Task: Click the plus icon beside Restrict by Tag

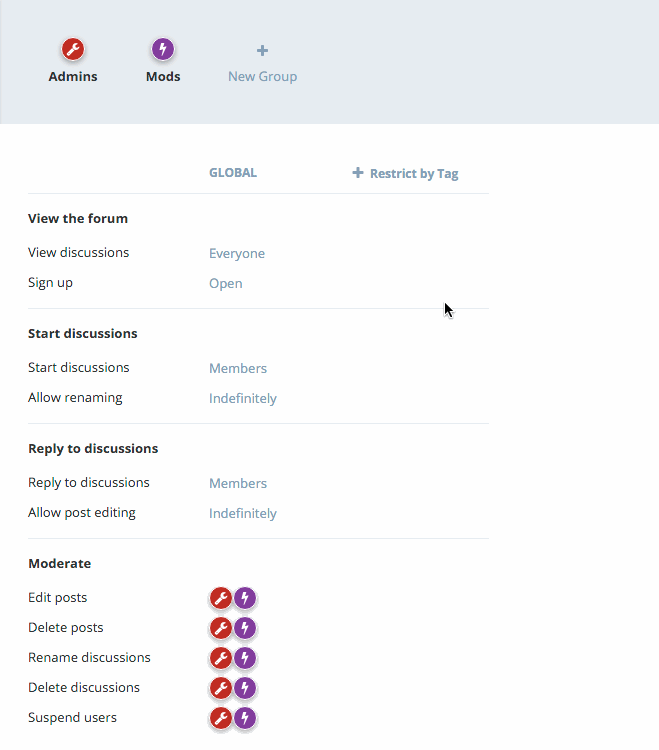Action: coord(358,173)
